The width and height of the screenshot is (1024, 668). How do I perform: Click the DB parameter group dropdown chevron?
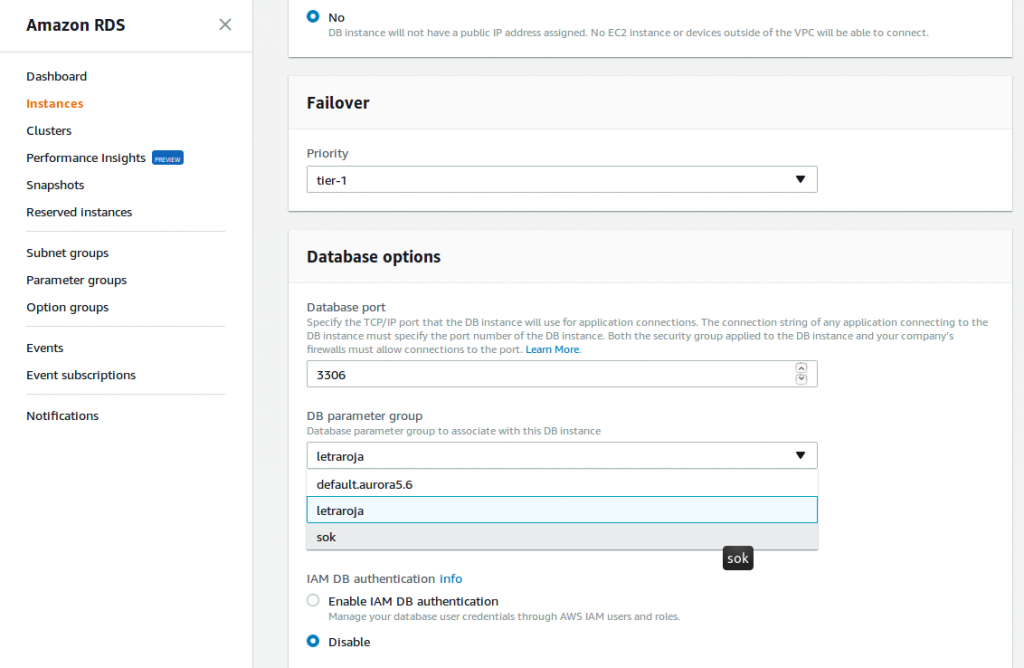800,455
